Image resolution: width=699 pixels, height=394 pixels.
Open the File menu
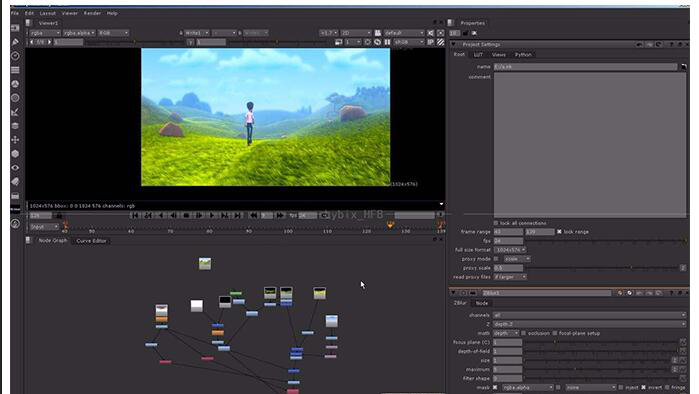click(15, 13)
